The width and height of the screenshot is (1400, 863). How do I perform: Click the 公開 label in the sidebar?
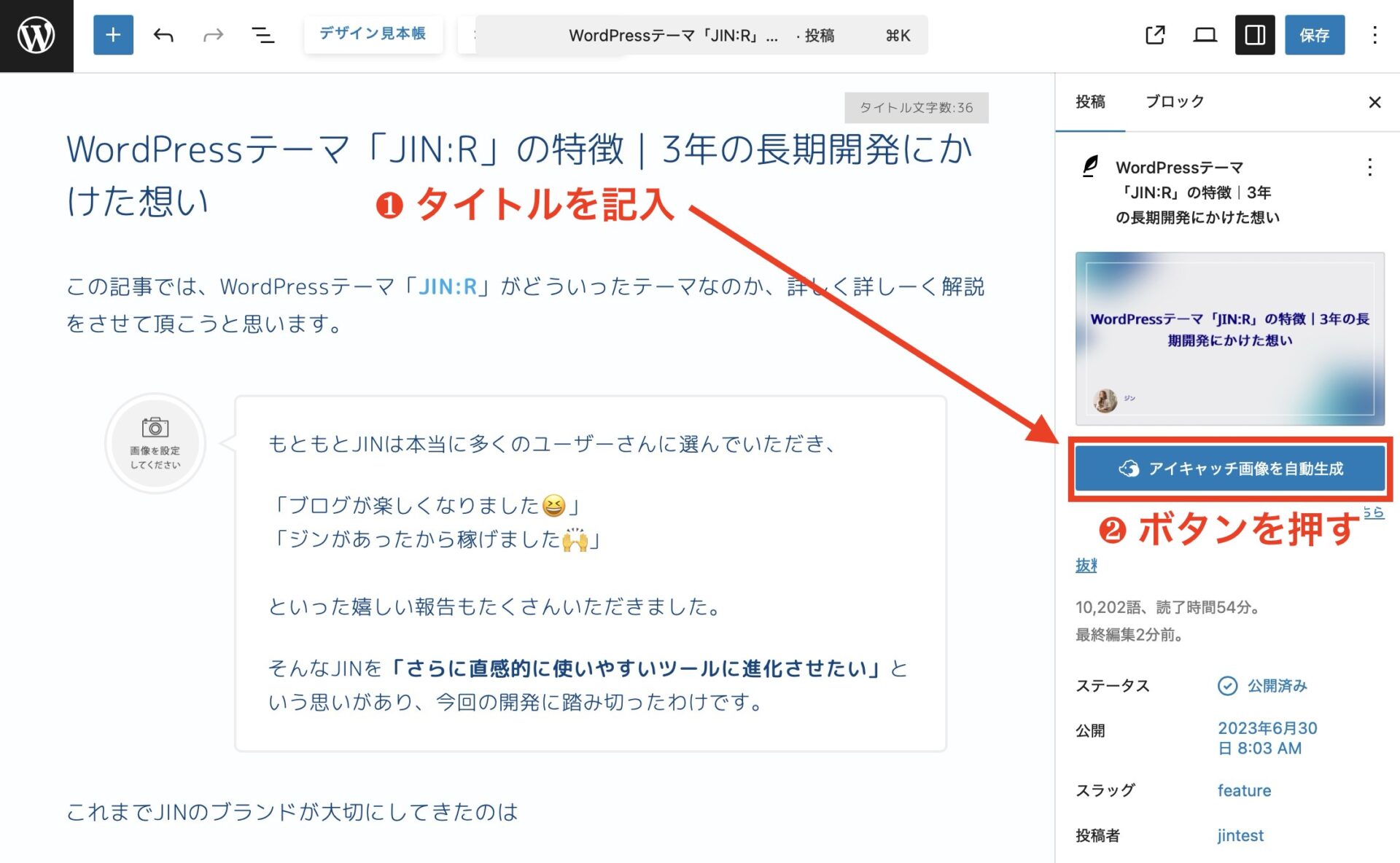1090,730
